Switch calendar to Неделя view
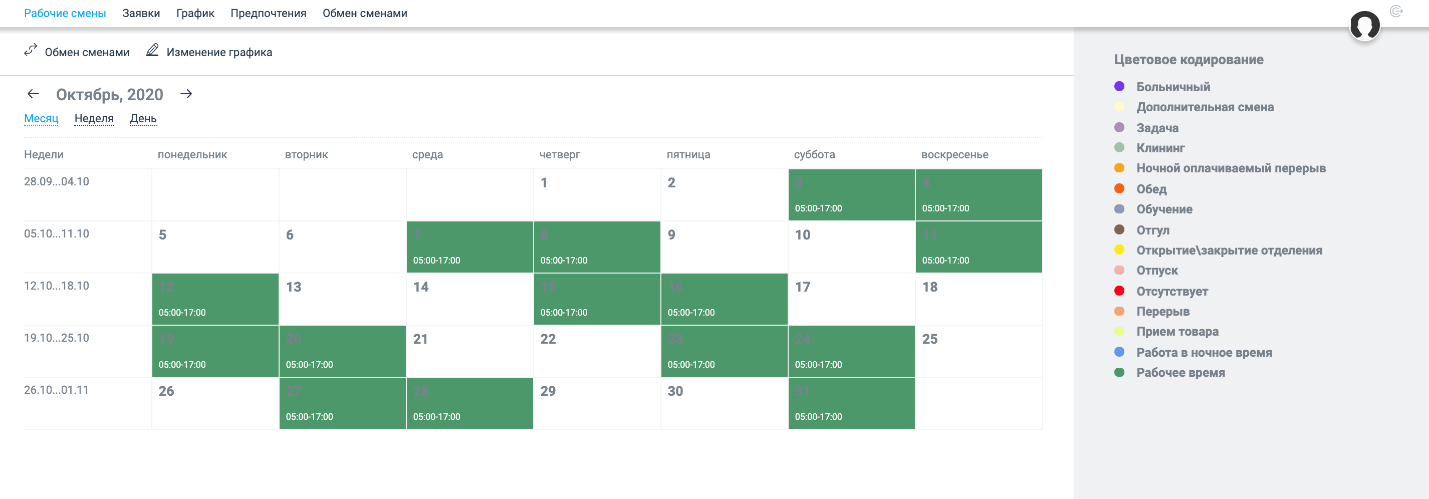This screenshot has width=1429, height=499. click(x=94, y=118)
